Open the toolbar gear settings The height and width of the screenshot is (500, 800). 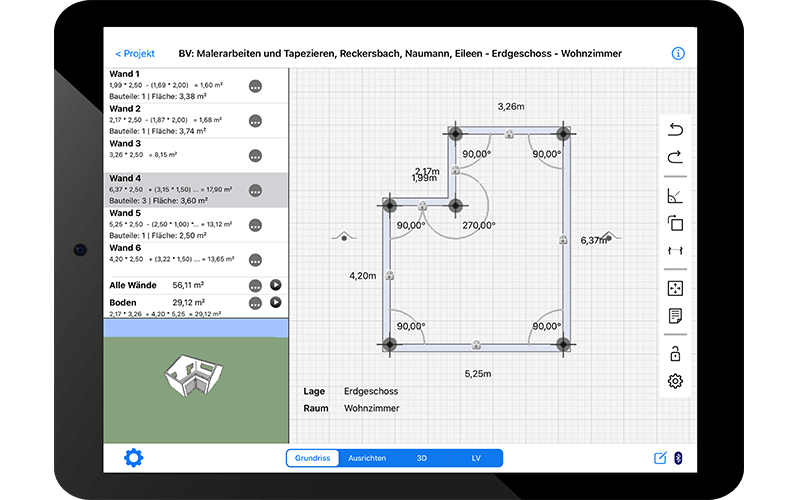tap(675, 381)
